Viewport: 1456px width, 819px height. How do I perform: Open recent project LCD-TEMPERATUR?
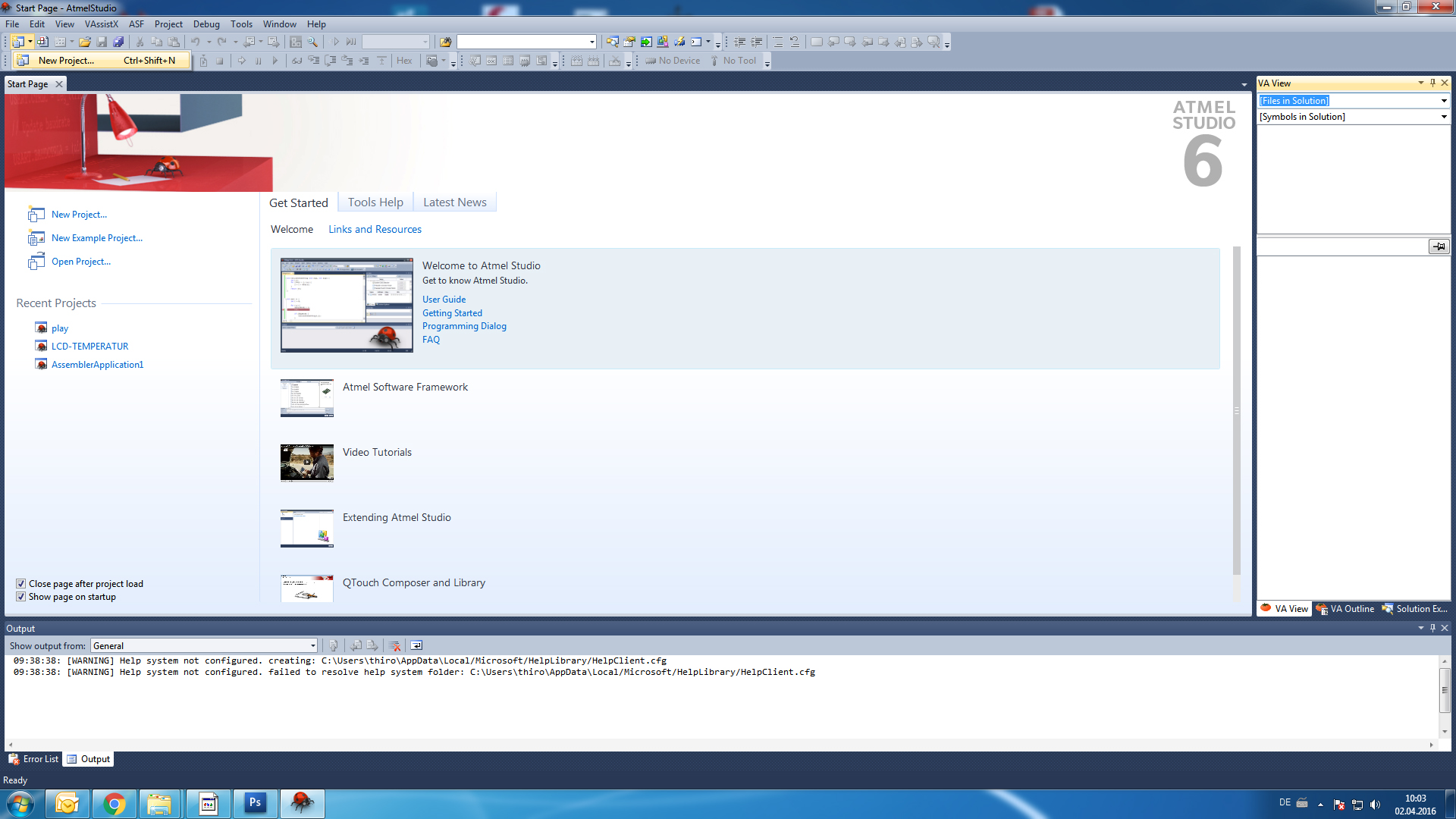point(89,347)
